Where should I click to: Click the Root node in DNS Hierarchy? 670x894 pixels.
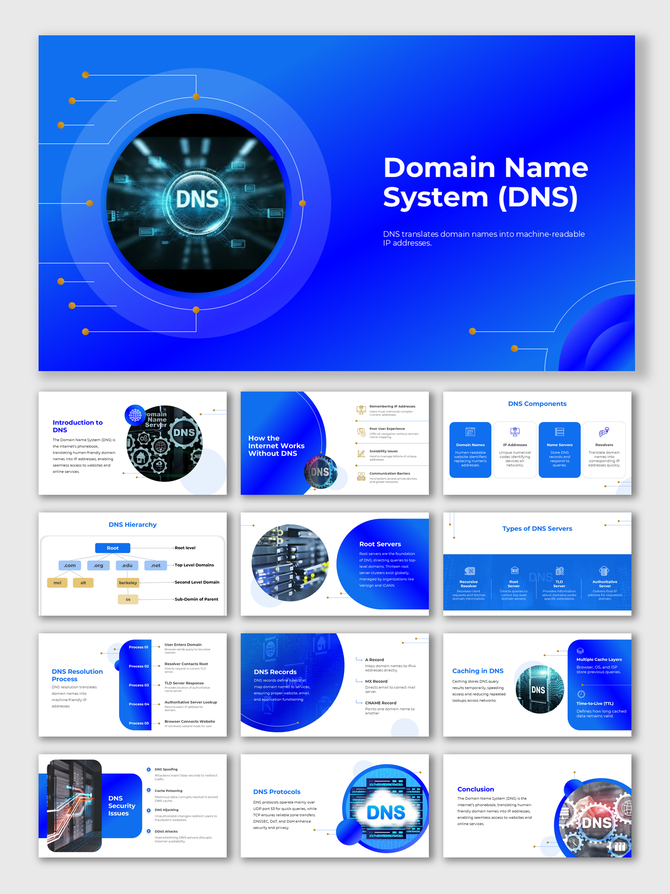[113, 548]
